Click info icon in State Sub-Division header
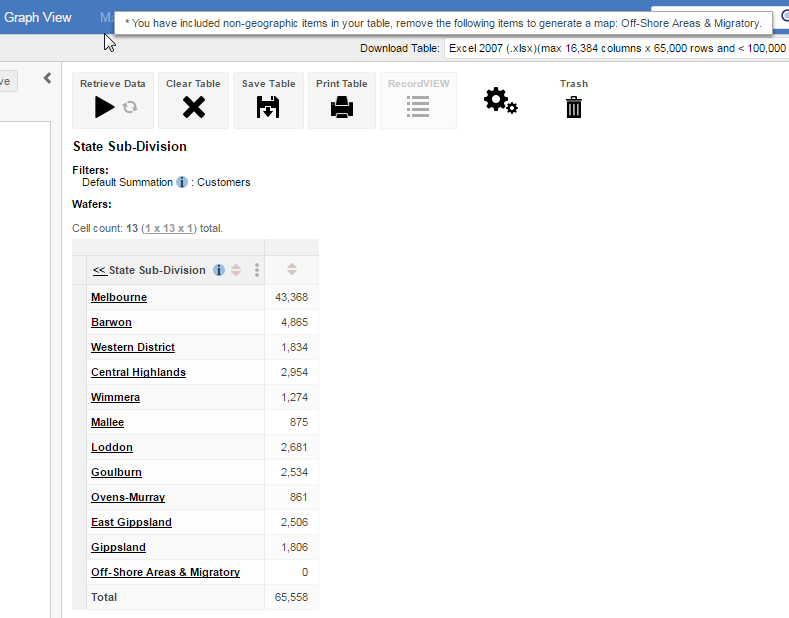The height and width of the screenshot is (618, 789). click(219, 270)
